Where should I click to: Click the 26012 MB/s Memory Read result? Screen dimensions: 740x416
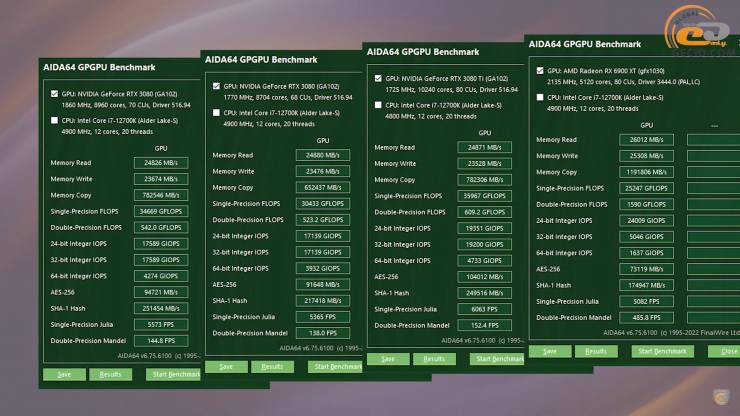pos(647,140)
